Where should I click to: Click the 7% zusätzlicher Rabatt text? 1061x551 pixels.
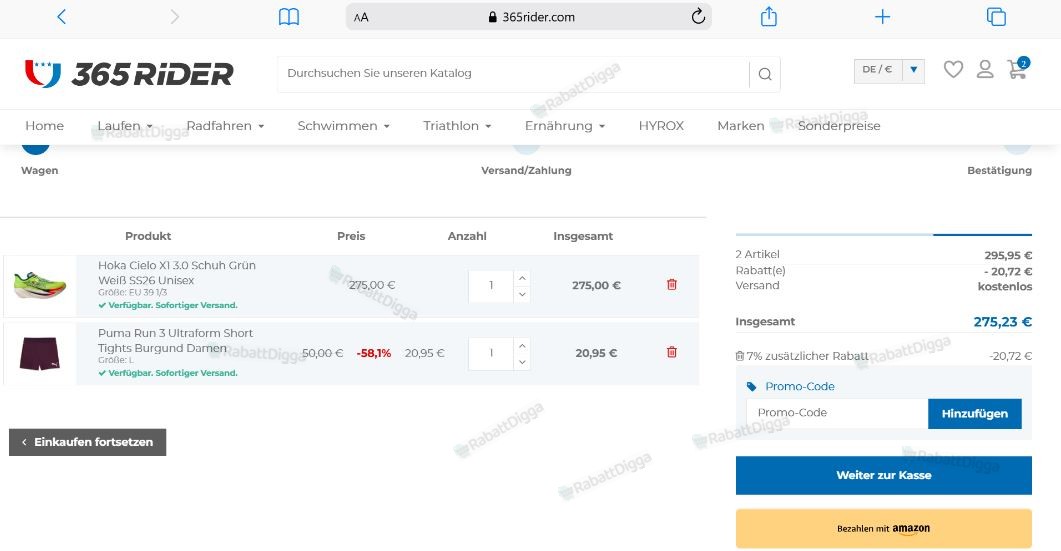coord(807,356)
